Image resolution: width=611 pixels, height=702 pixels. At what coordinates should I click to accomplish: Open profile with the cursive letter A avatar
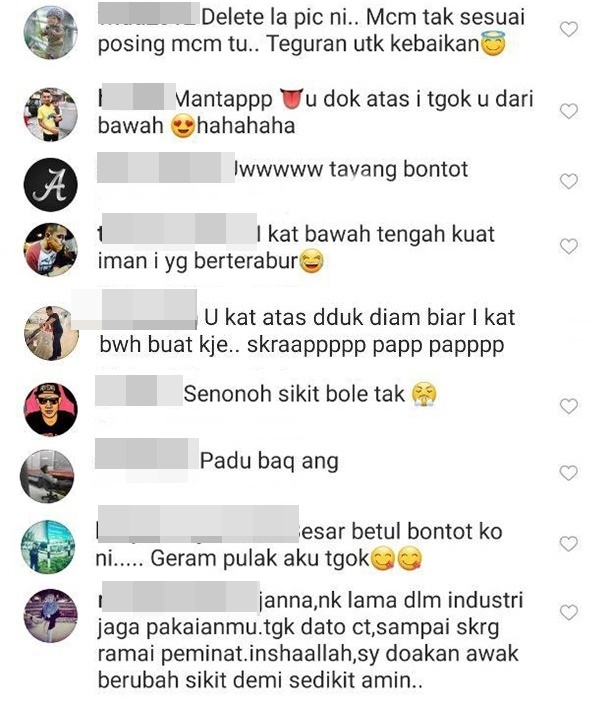[51, 184]
